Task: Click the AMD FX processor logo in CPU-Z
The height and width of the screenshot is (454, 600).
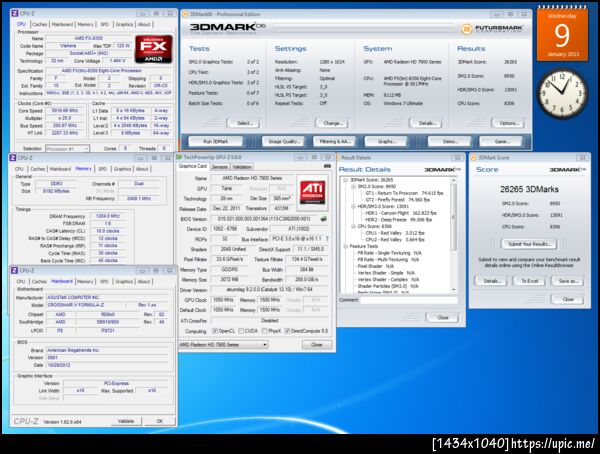Action: pyautogui.click(x=153, y=49)
